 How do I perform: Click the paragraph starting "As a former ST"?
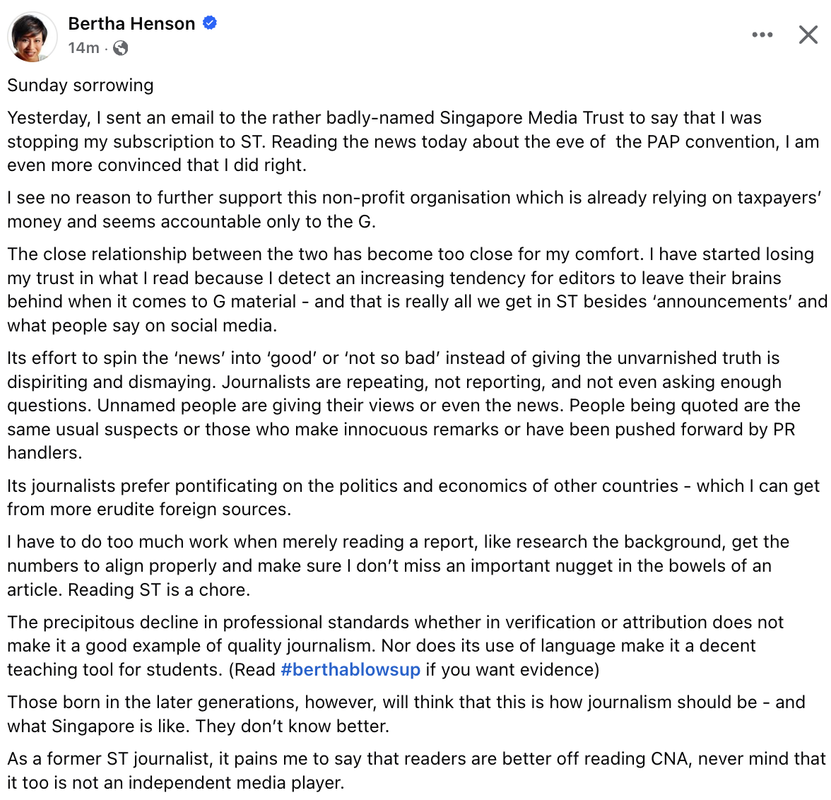click(400, 771)
